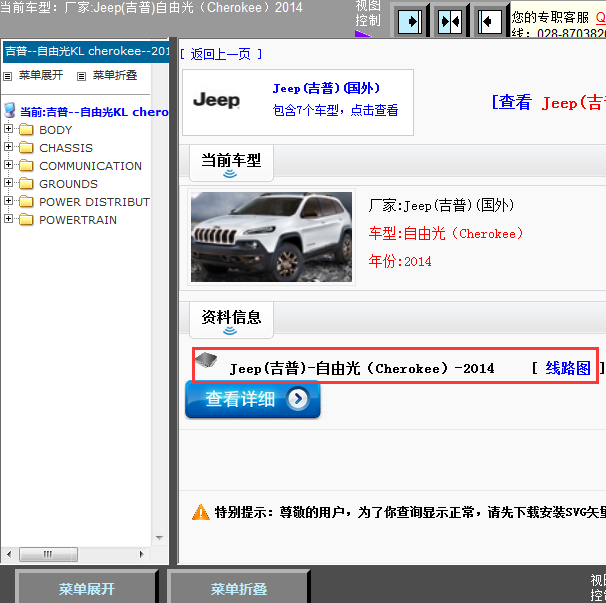Click the grey book icon beside Jeep-自由光 entry

coord(206,360)
